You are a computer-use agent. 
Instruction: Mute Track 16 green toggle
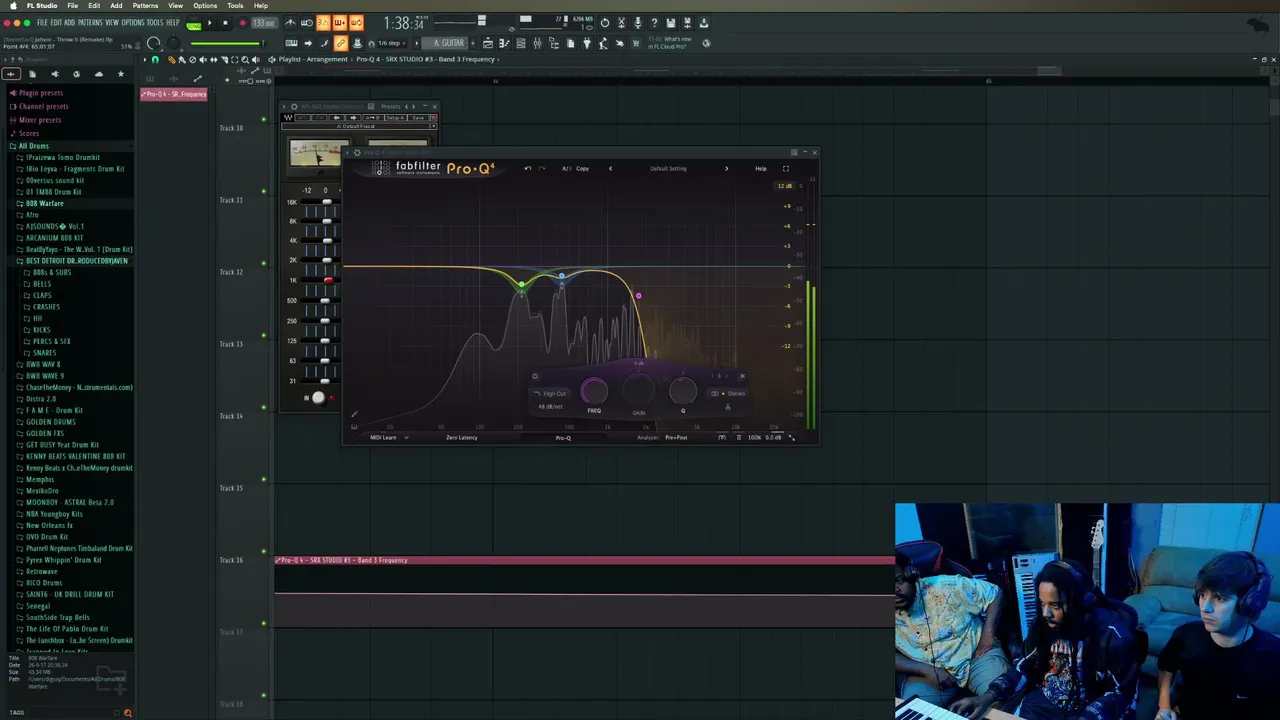click(x=264, y=551)
